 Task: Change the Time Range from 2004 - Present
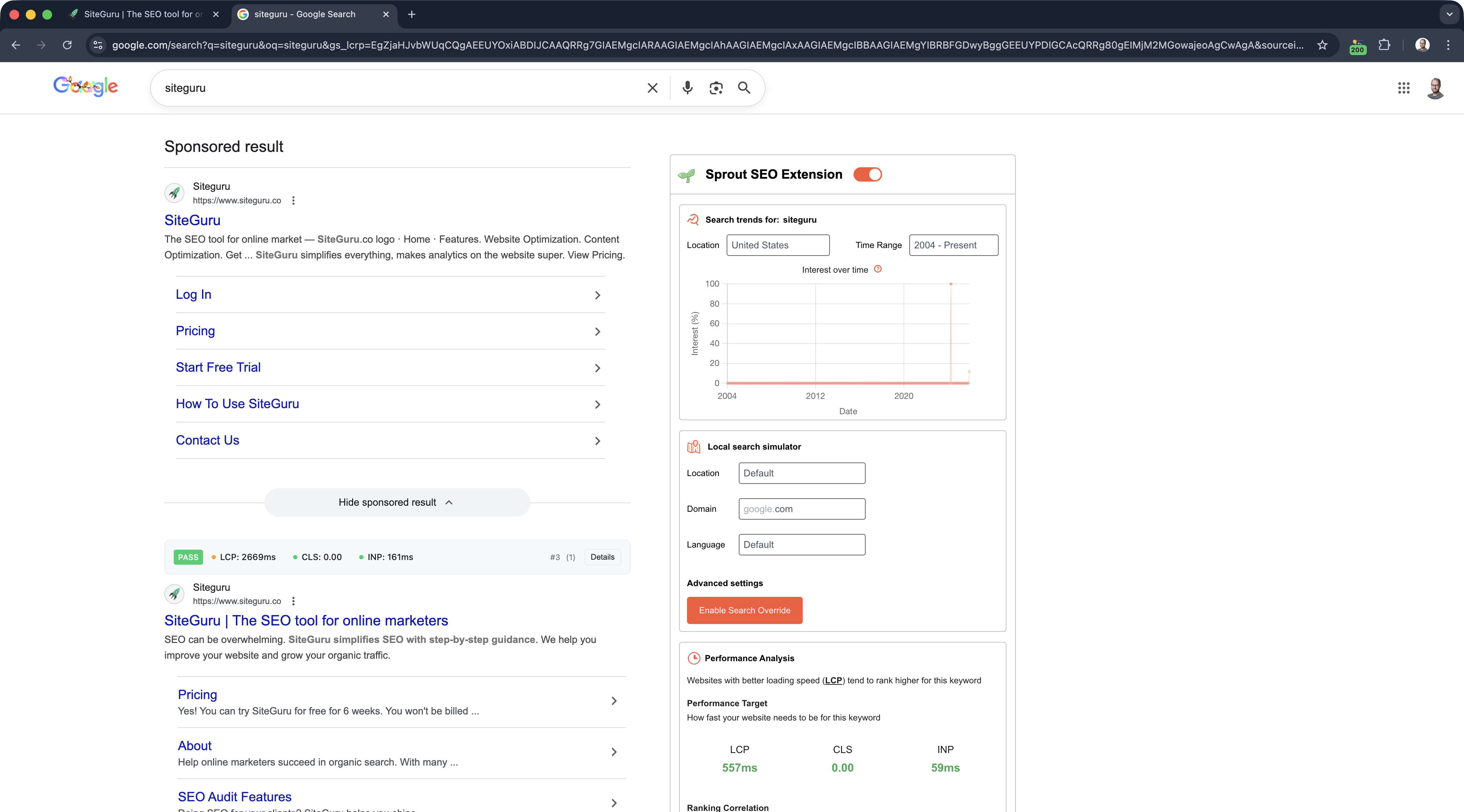click(953, 245)
